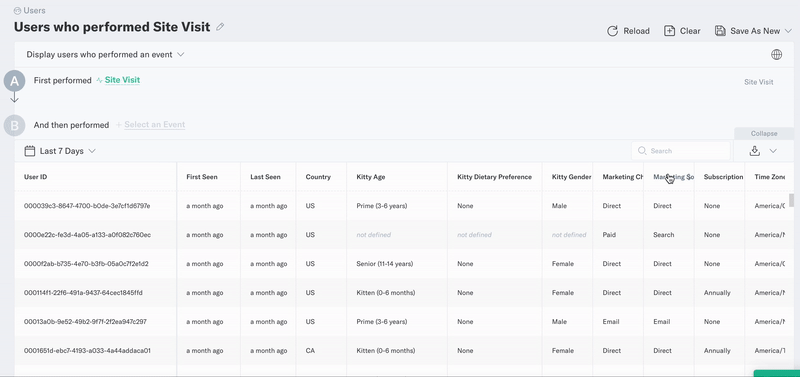Sort by Kitty Age column header
Screen dimensions: 800x377
371,177
